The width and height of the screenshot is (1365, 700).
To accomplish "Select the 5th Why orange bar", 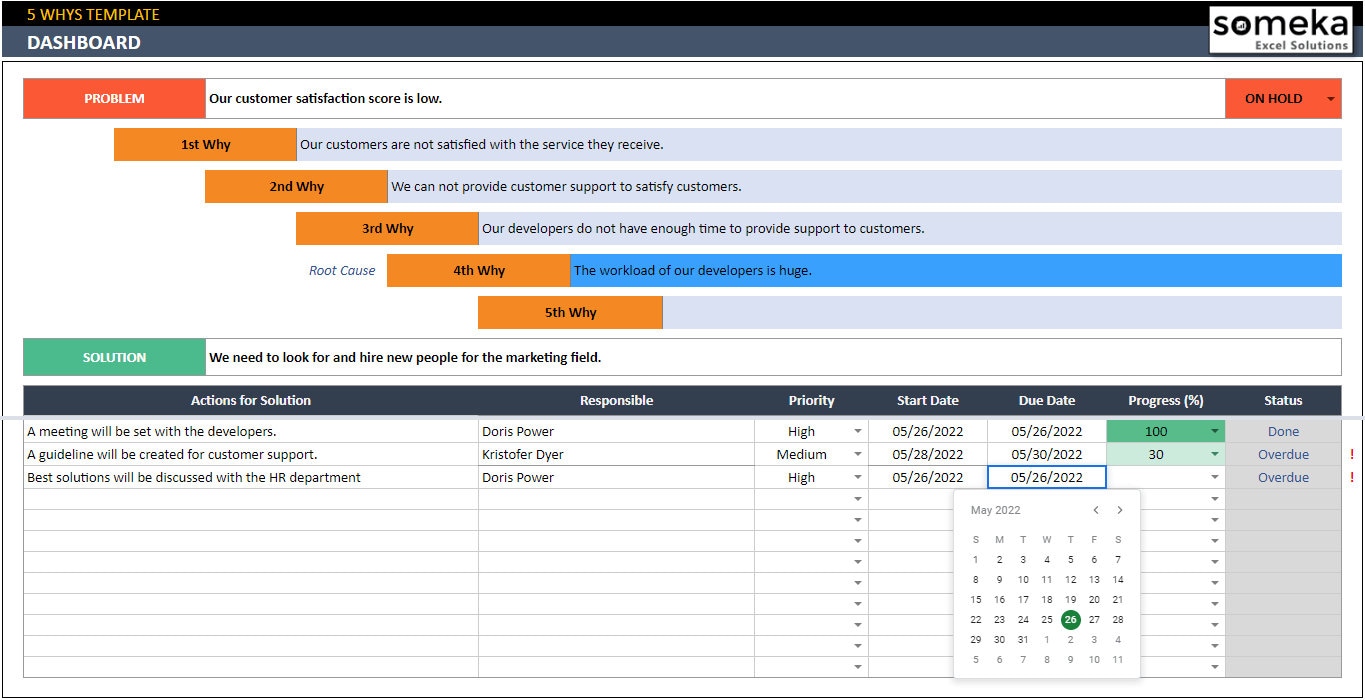I will click(570, 312).
